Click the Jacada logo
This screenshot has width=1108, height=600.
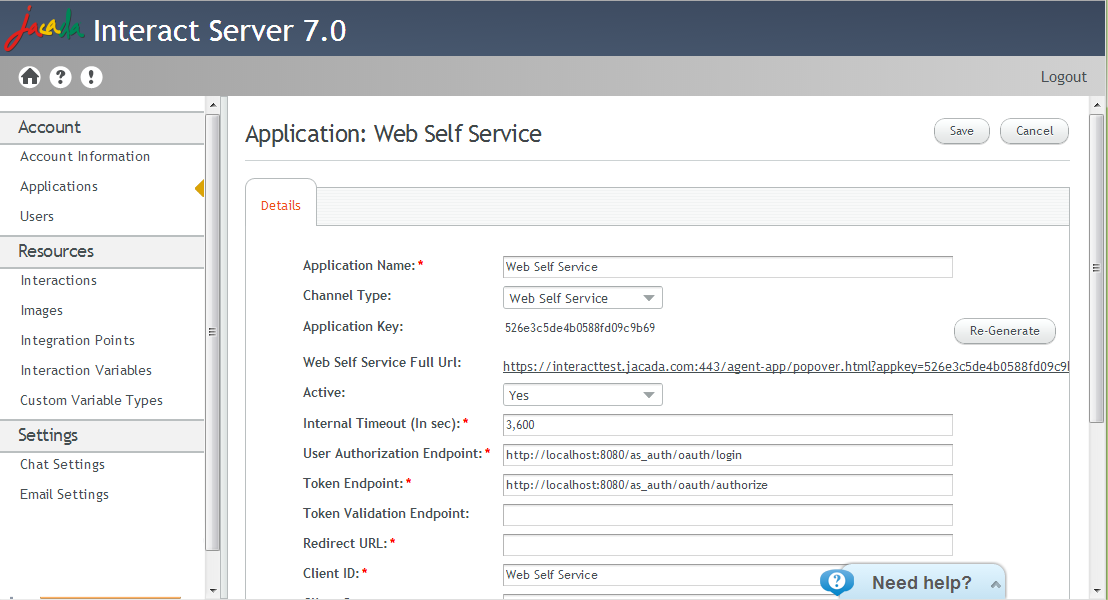43,28
